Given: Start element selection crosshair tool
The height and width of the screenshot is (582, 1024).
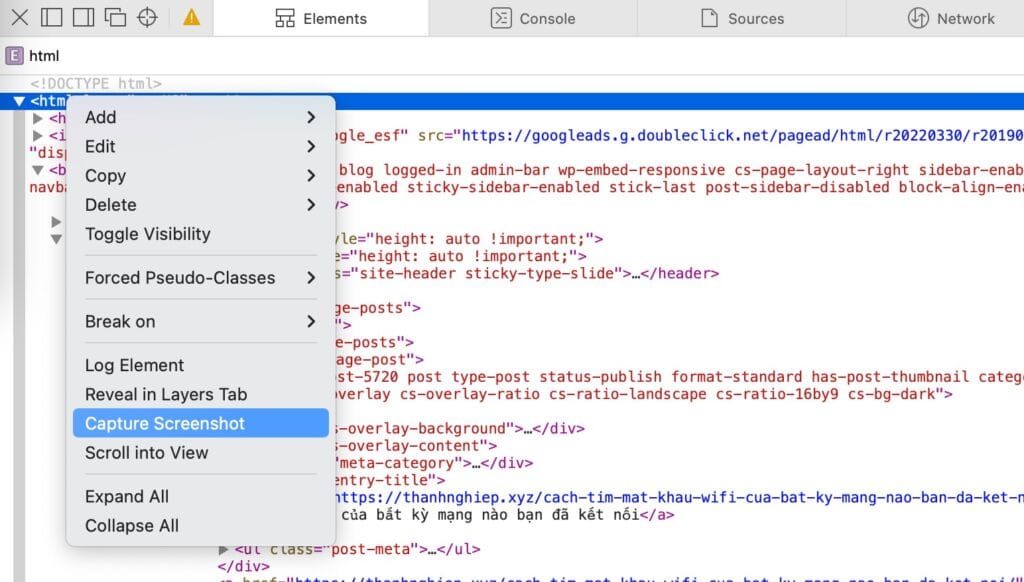Looking at the screenshot, I should click(147, 18).
